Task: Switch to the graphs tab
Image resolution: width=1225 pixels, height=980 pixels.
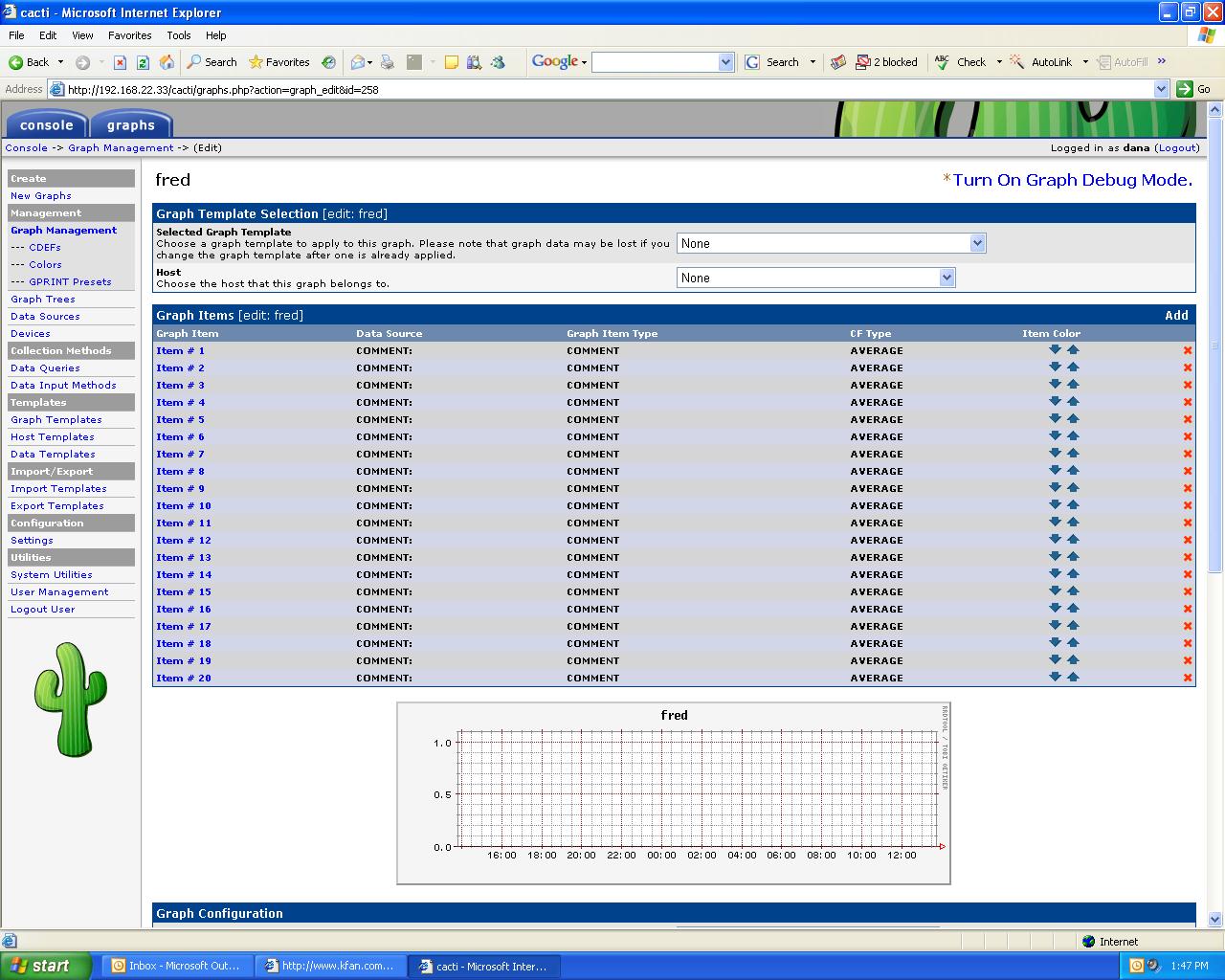Action: coord(131,124)
